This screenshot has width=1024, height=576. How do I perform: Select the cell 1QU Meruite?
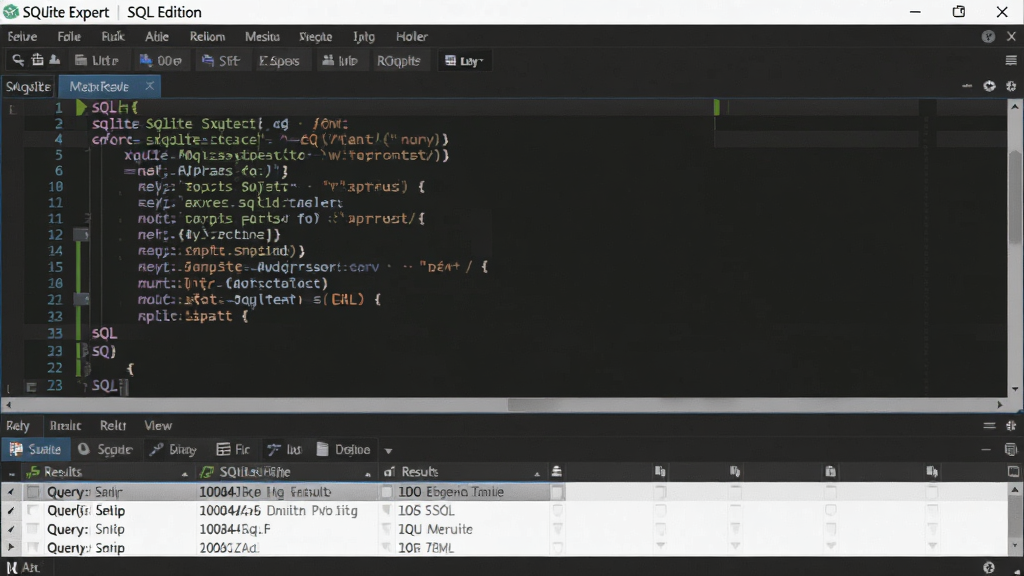[x=436, y=529]
